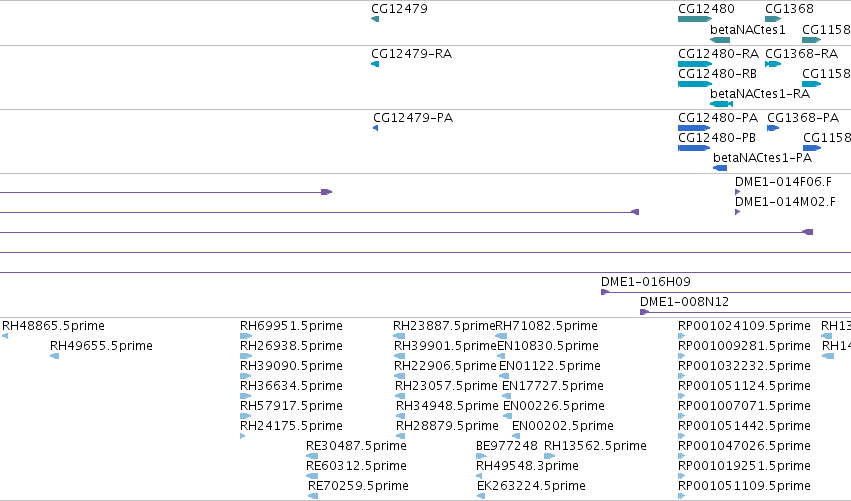Image resolution: width=851 pixels, height=501 pixels.
Task: Select the RH24175.5prime EST glyph
Action: pos(243,436)
